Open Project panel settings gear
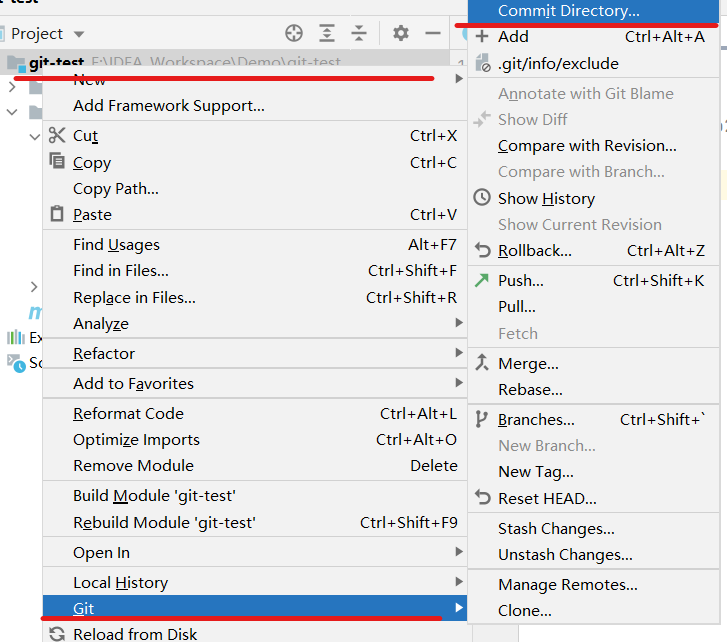727x642 pixels. click(x=401, y=33)
